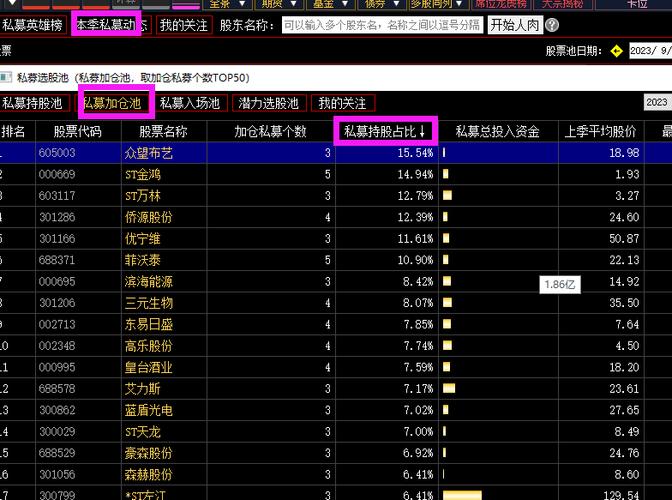
Task: Click the funding bar in 艾力斯 row
Action: tap(449, 389)
